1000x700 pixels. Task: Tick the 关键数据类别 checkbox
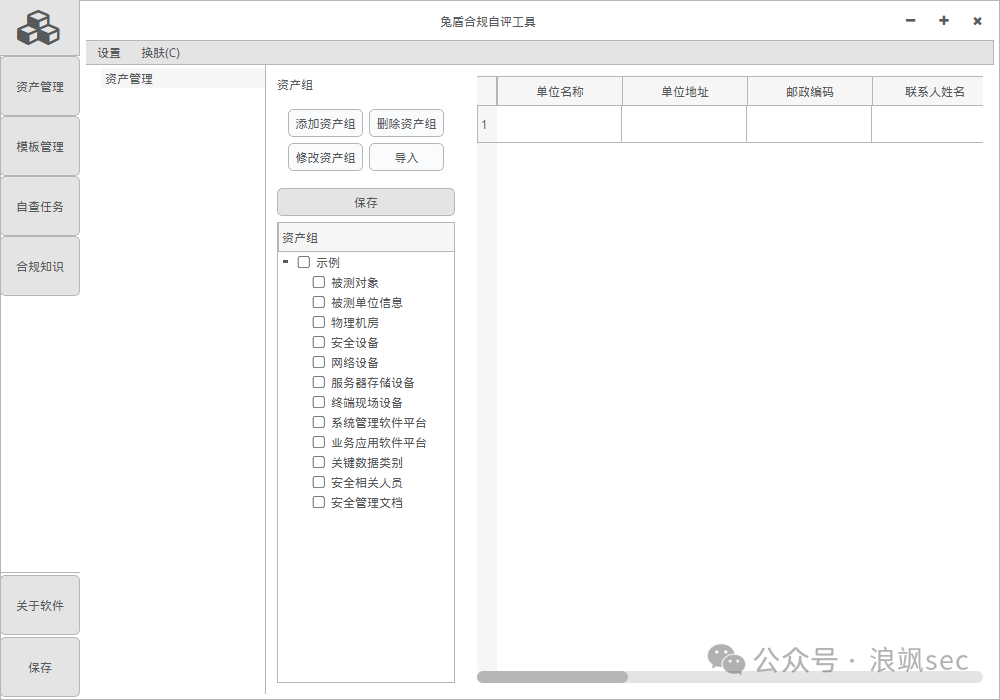coord(319,462)
